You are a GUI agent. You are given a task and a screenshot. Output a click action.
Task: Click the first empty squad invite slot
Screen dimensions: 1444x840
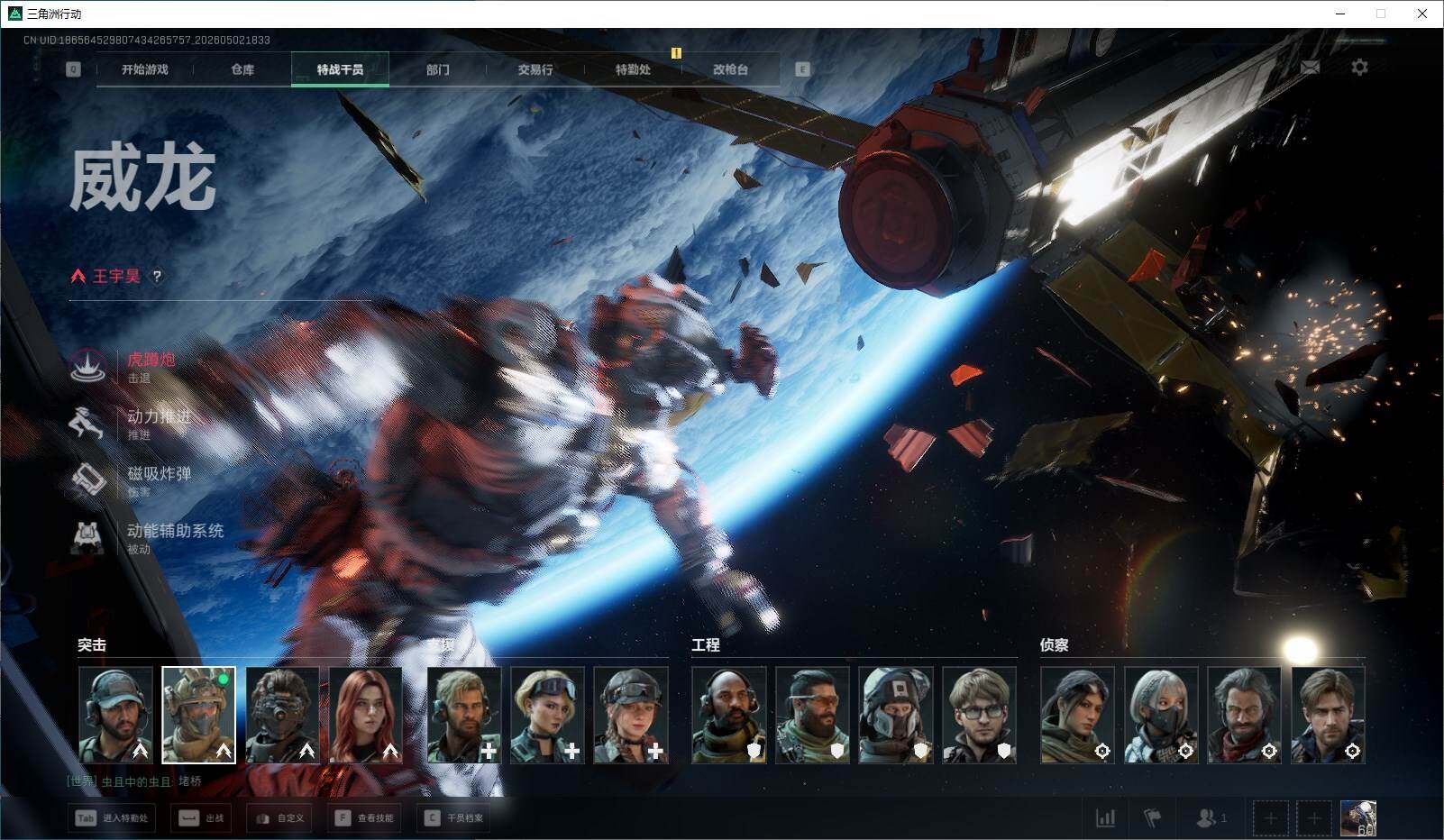pos(1270,818)
